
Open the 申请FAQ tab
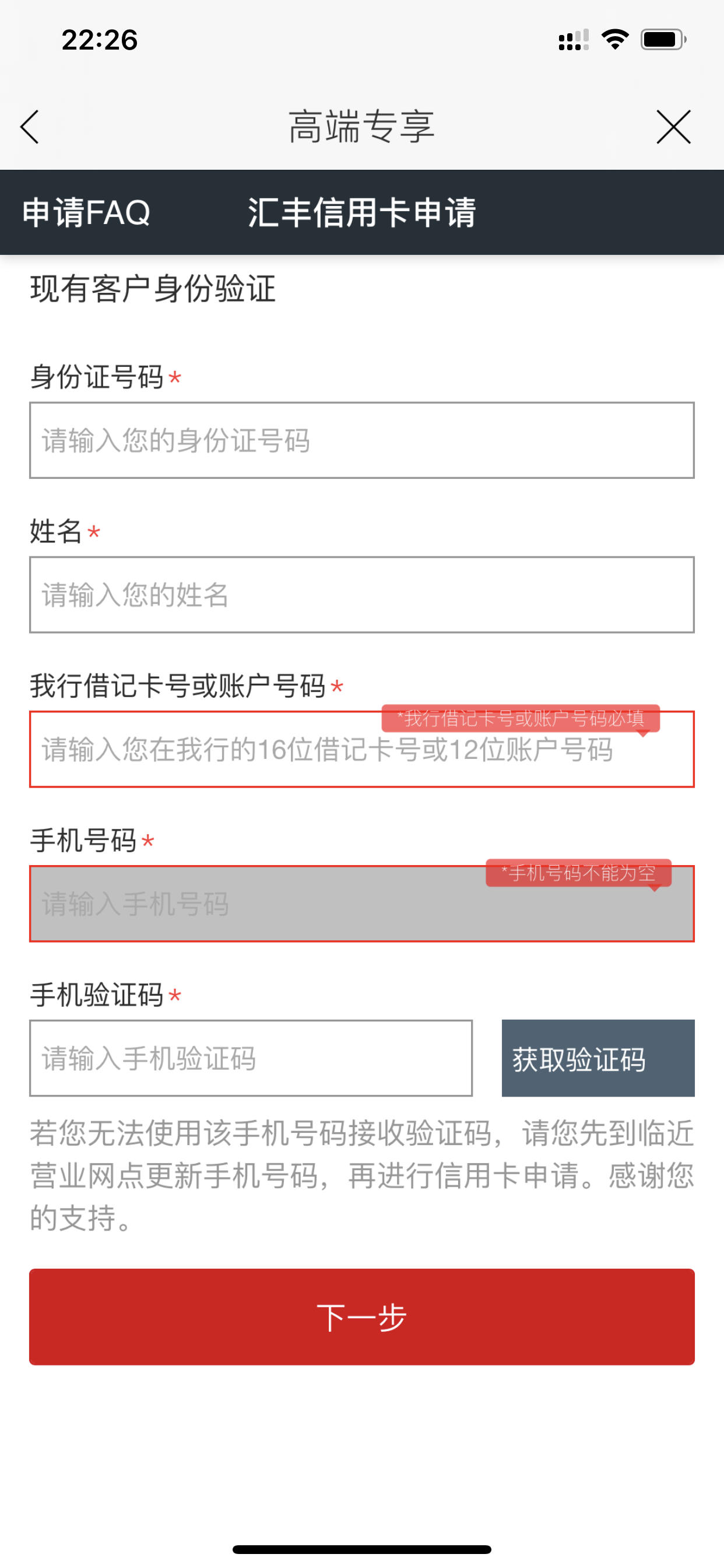(86, 212)
